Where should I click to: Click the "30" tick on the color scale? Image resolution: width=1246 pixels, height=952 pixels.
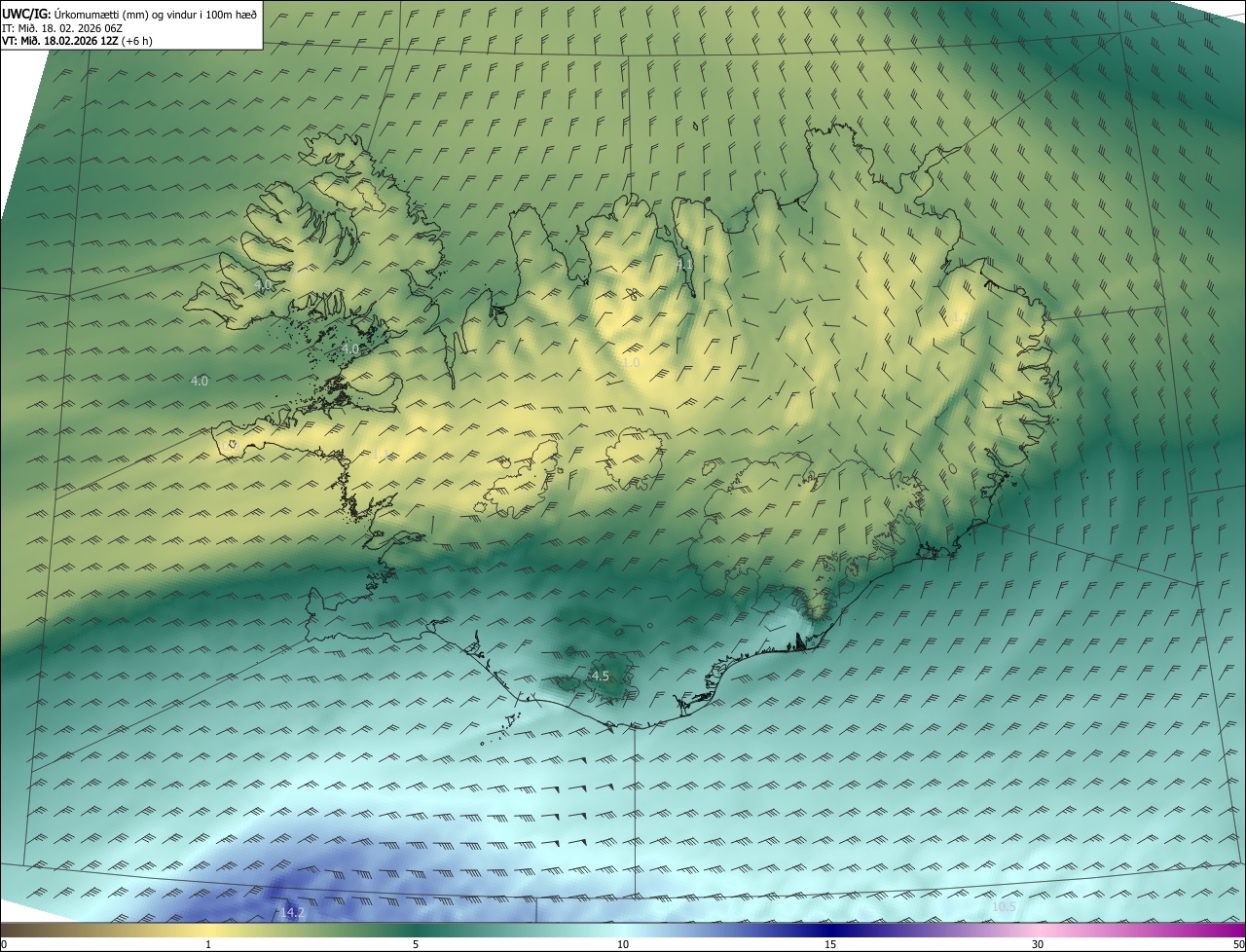pos(1038,944)
